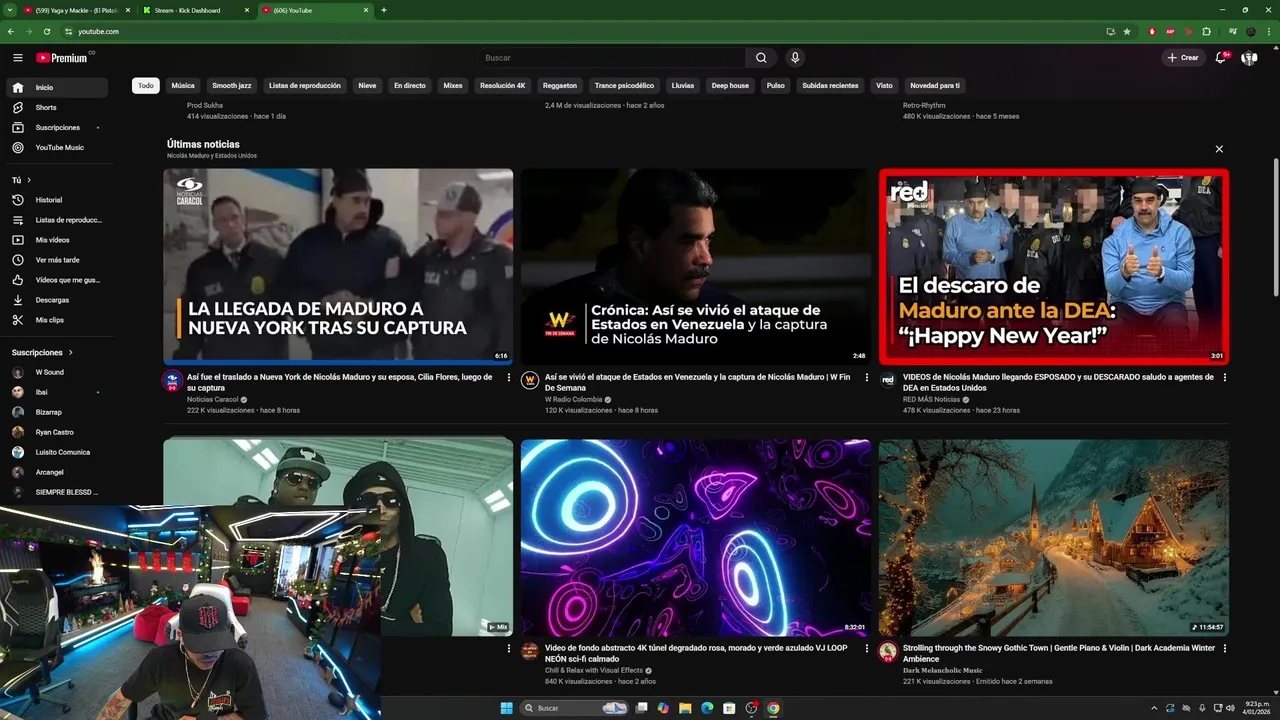Open Mis videos in sidebar
The image size is (1280, 720).
click(56, 240)
